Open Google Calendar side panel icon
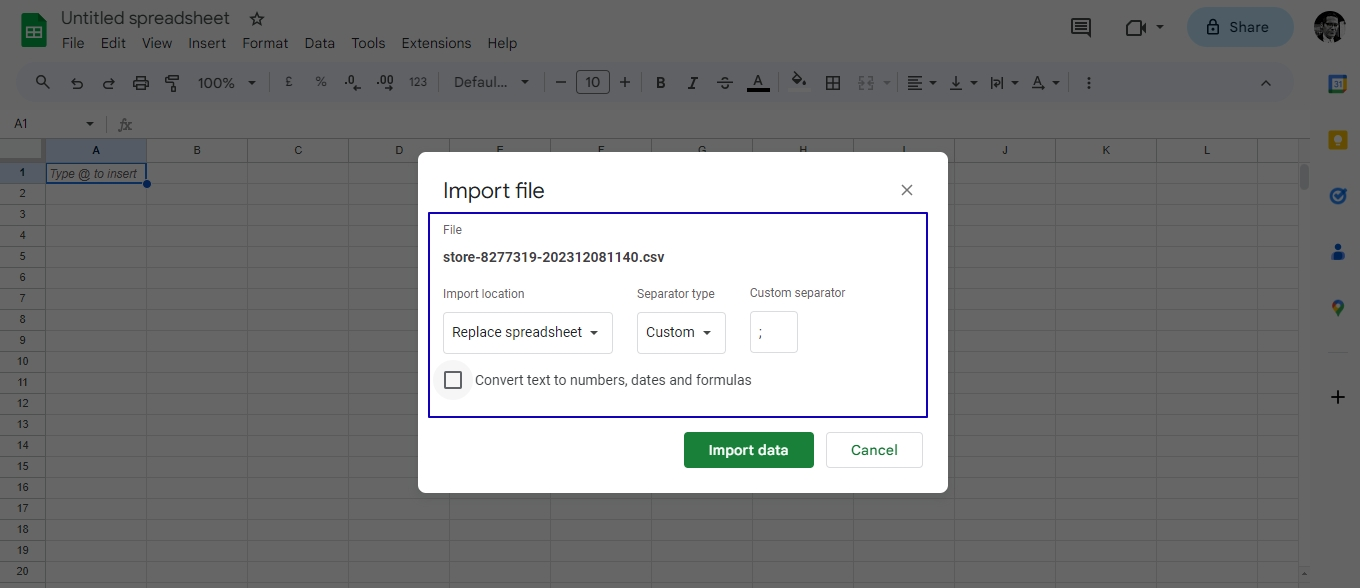 pyautogui.click(x=1338, y=84)
